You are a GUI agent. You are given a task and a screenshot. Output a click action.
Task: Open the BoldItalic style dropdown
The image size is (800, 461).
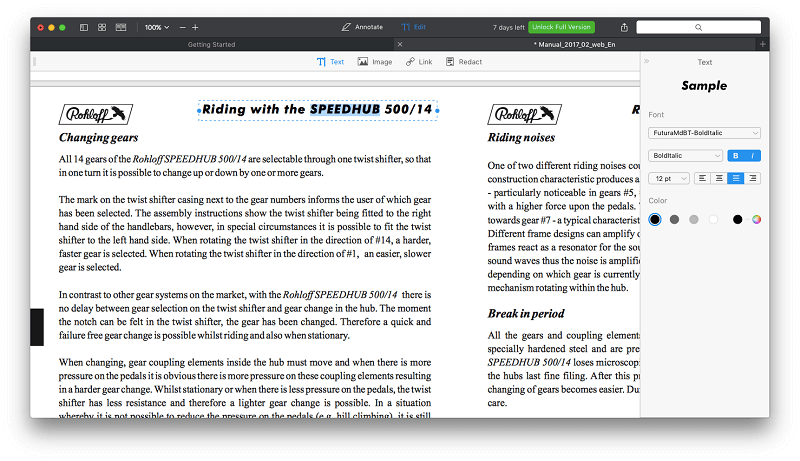pos(685,156)
